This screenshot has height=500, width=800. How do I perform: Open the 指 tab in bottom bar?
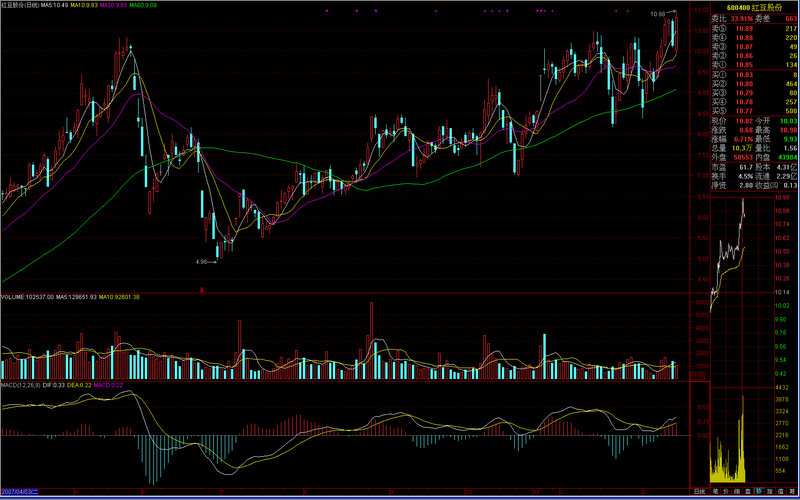(769, 493)
